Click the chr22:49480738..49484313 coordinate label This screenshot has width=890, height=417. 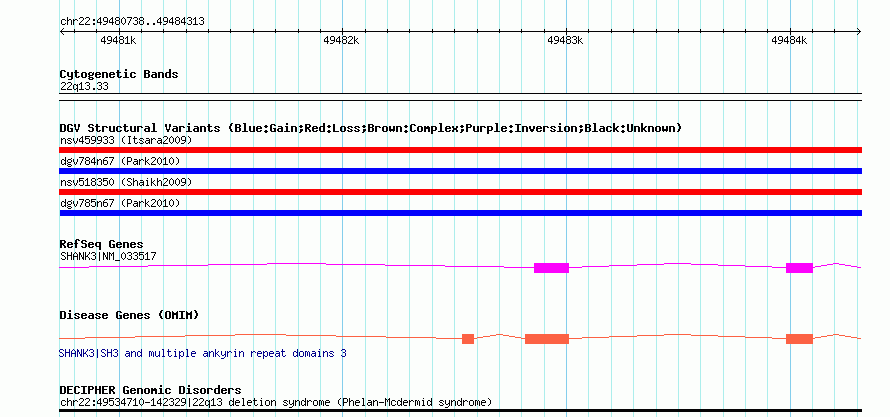point(132,22)
